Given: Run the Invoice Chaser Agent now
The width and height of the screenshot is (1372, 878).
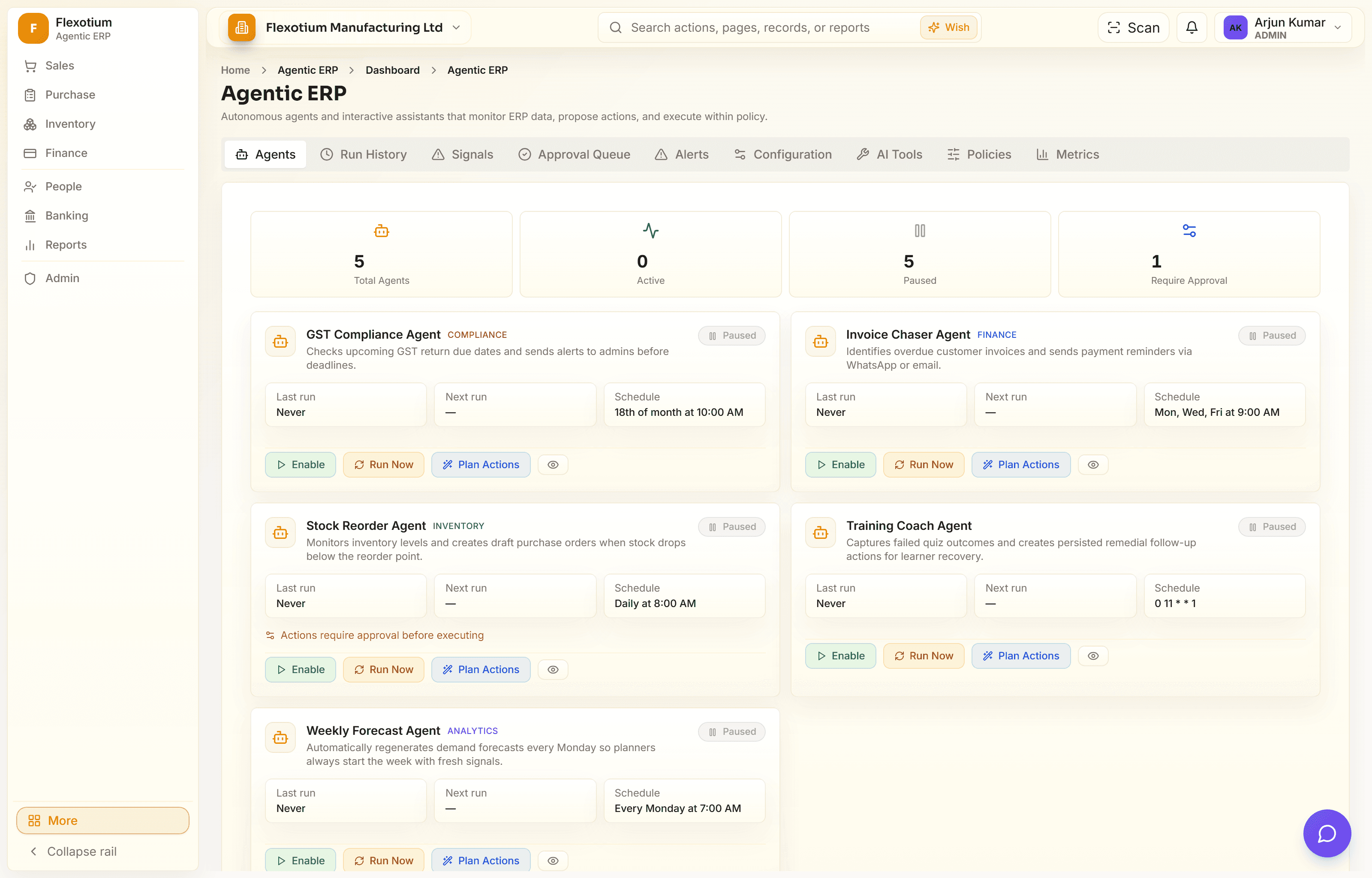Looking at the screenshot, I should coord(924,465).
